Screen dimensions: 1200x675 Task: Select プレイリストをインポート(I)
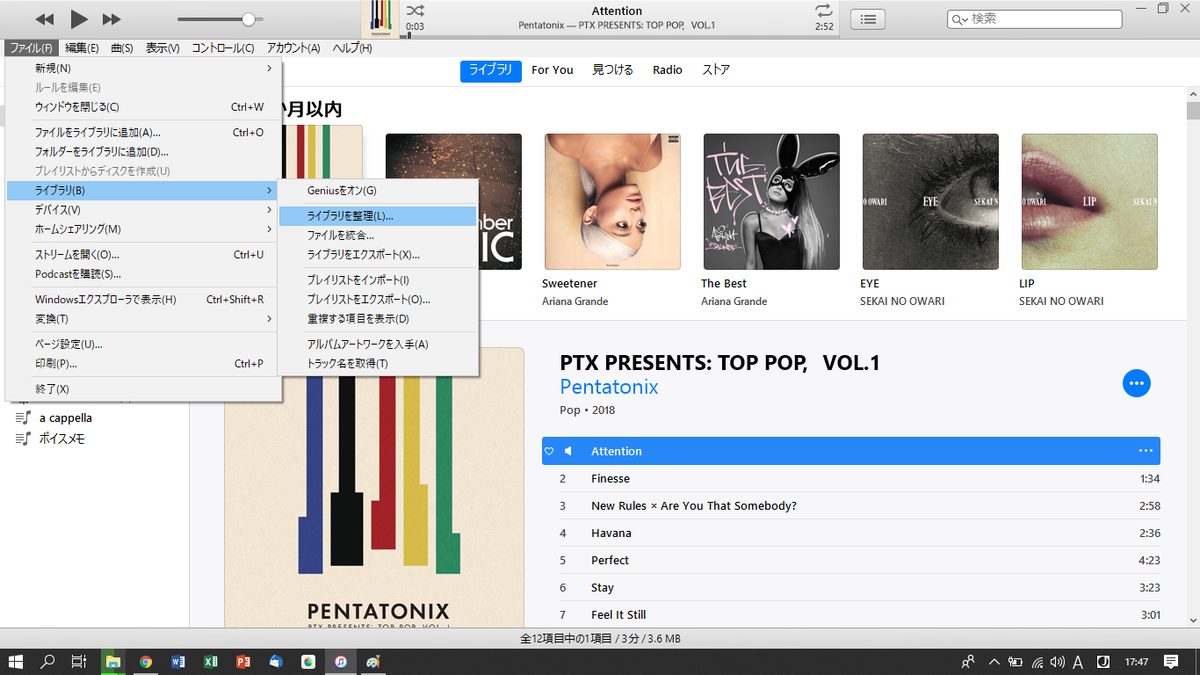coord(379,280)
